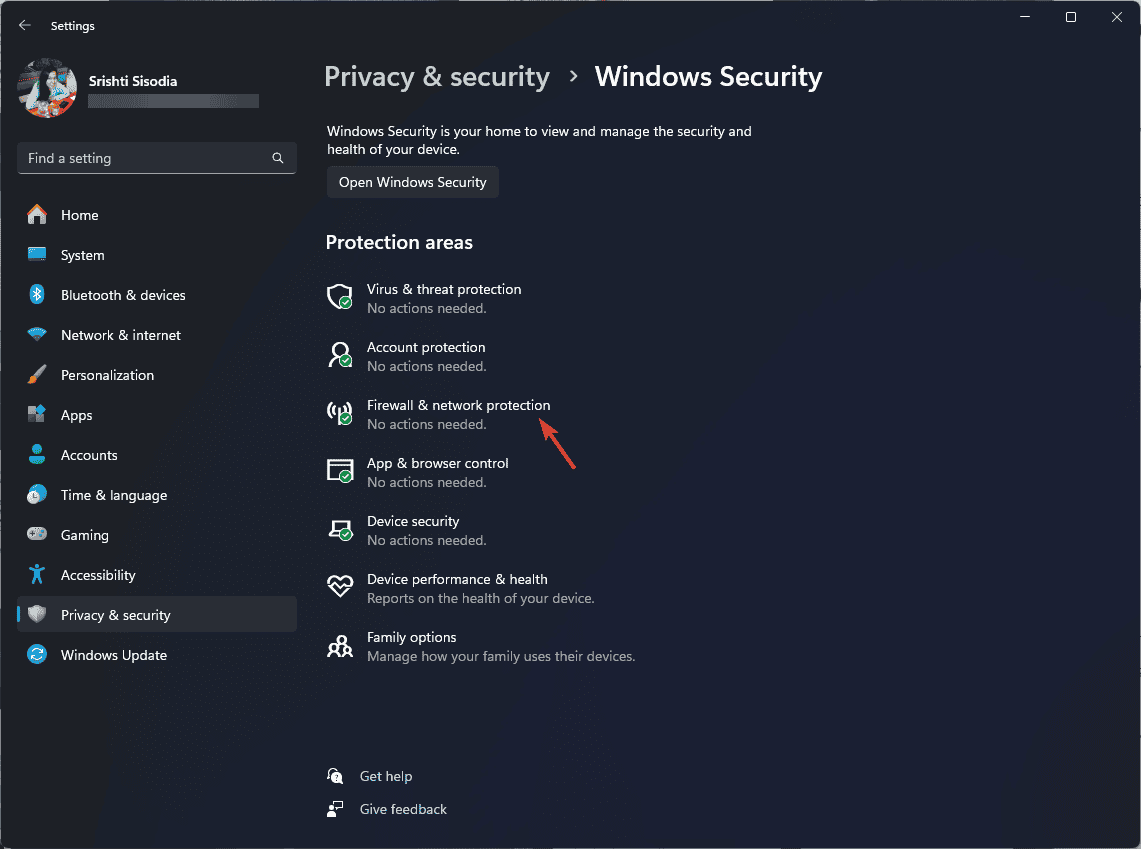Minimize the Settings window

tap(1025, 17)
